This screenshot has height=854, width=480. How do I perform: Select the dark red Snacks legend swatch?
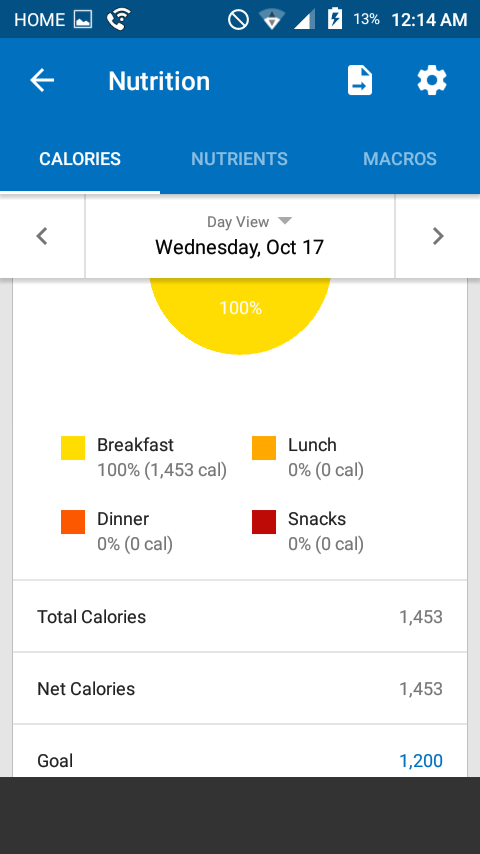[264, 522]
